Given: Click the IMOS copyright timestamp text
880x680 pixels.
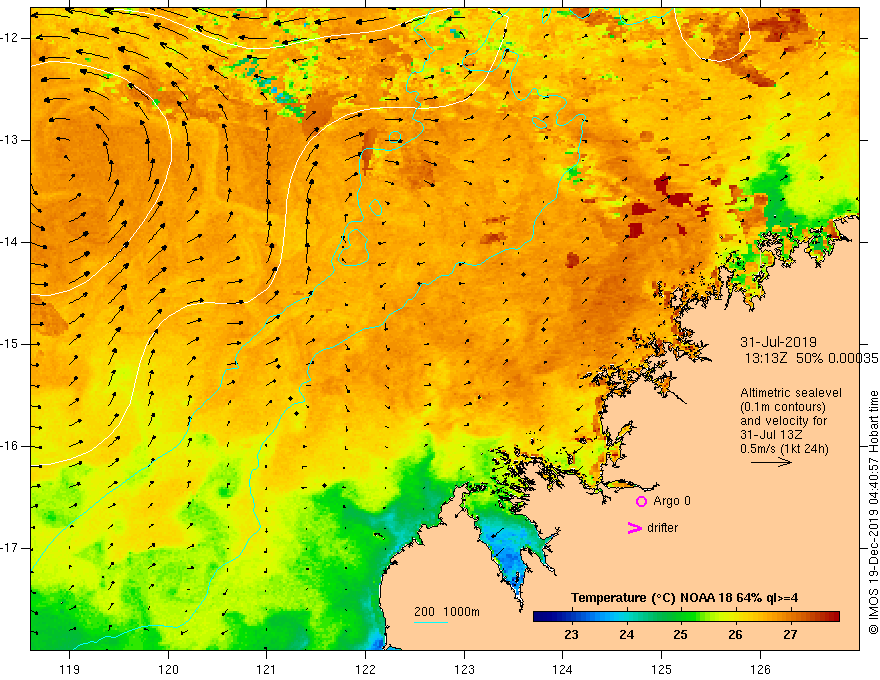Looking at the screenshot, I should click(873, 513).
